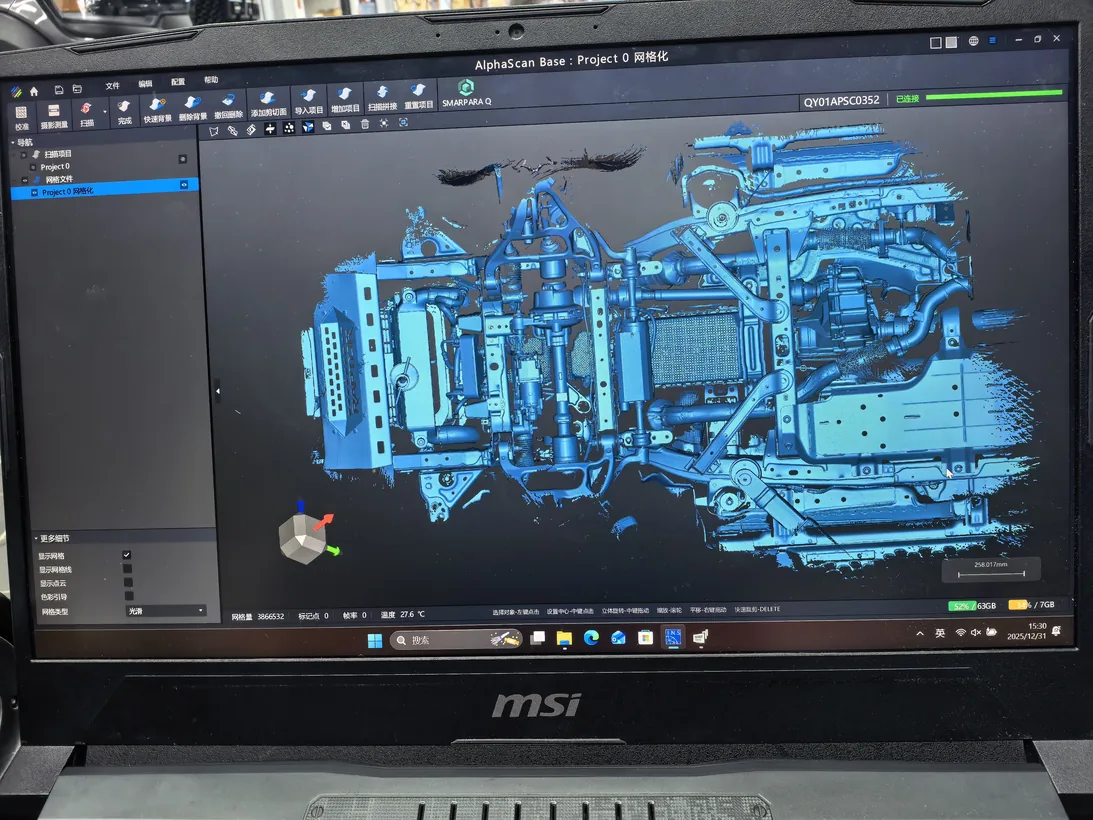Open the 网格类型 dropdown showing 光滑
This screenshot has width=1093, height=820.
[x=166, y=610]
